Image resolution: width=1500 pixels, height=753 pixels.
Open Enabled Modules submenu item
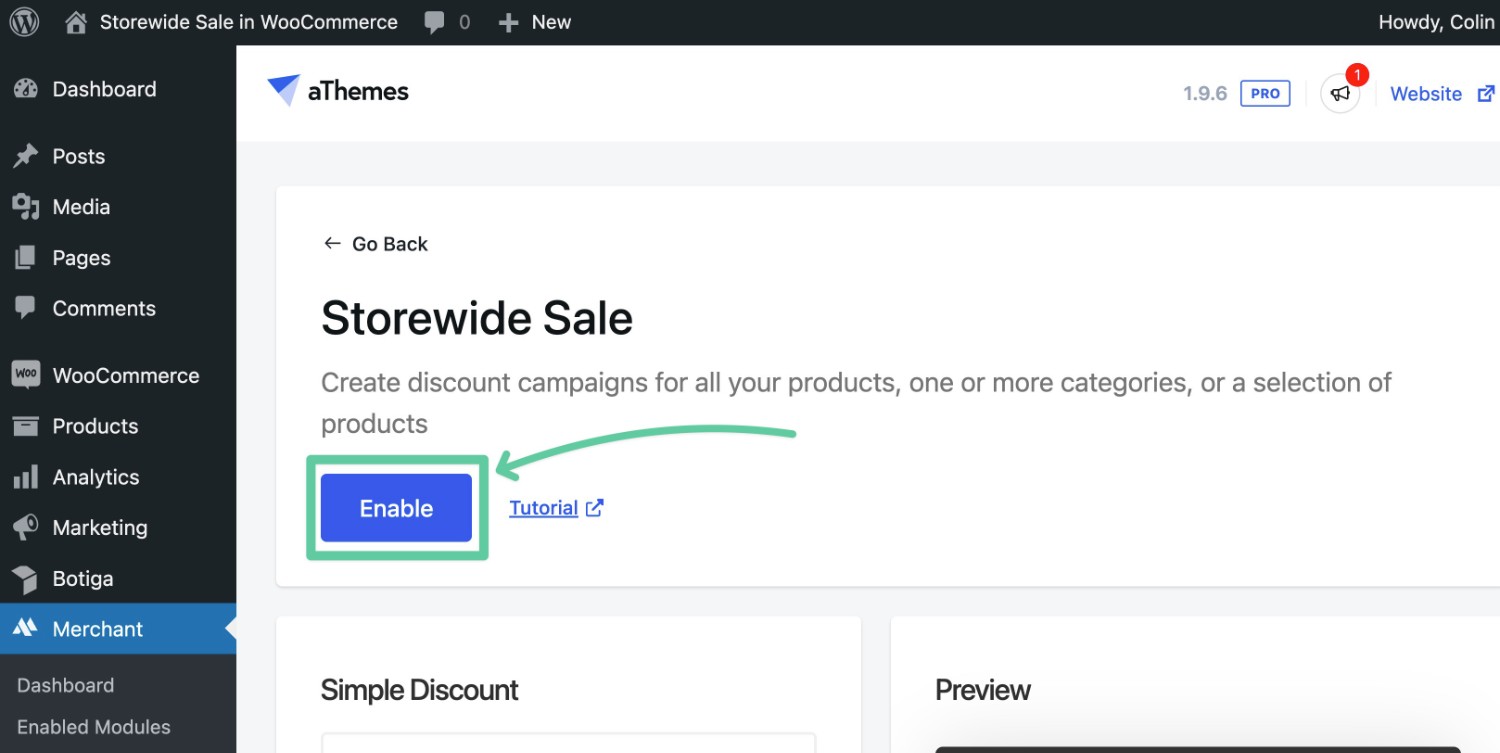(x=94, y=727)
